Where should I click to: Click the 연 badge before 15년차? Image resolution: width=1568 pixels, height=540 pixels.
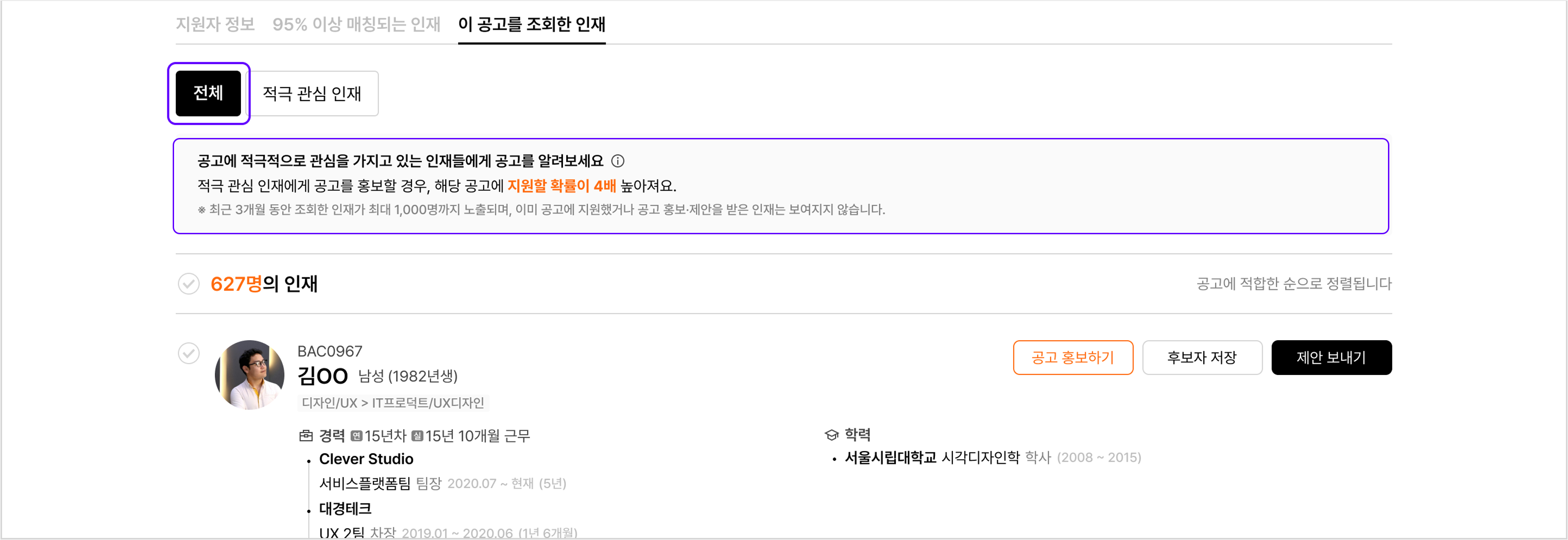pos(358,436)
